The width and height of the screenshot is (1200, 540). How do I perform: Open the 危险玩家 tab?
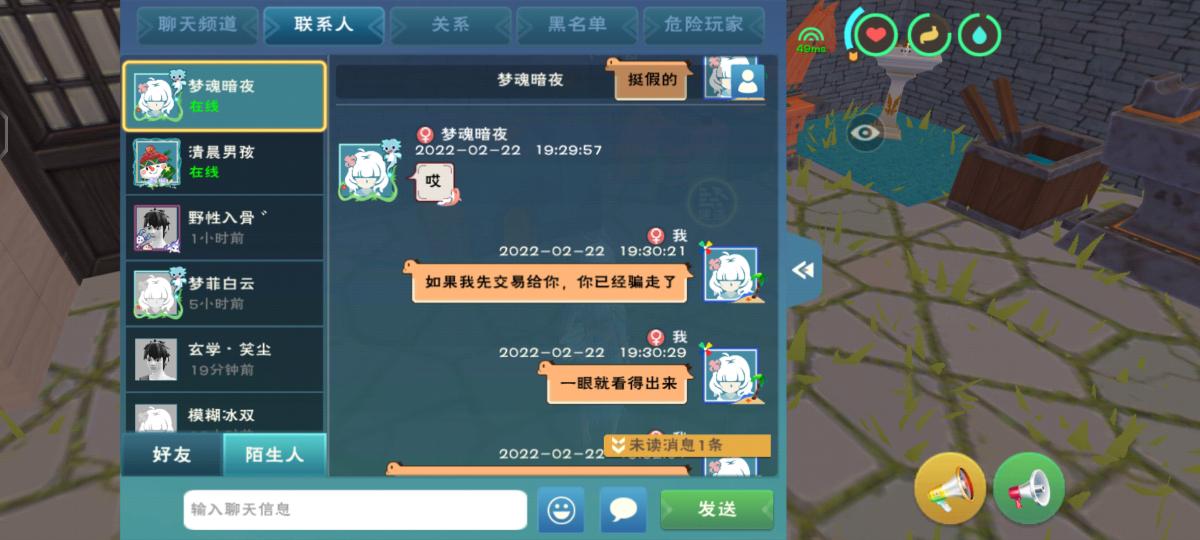click(704, 26)
